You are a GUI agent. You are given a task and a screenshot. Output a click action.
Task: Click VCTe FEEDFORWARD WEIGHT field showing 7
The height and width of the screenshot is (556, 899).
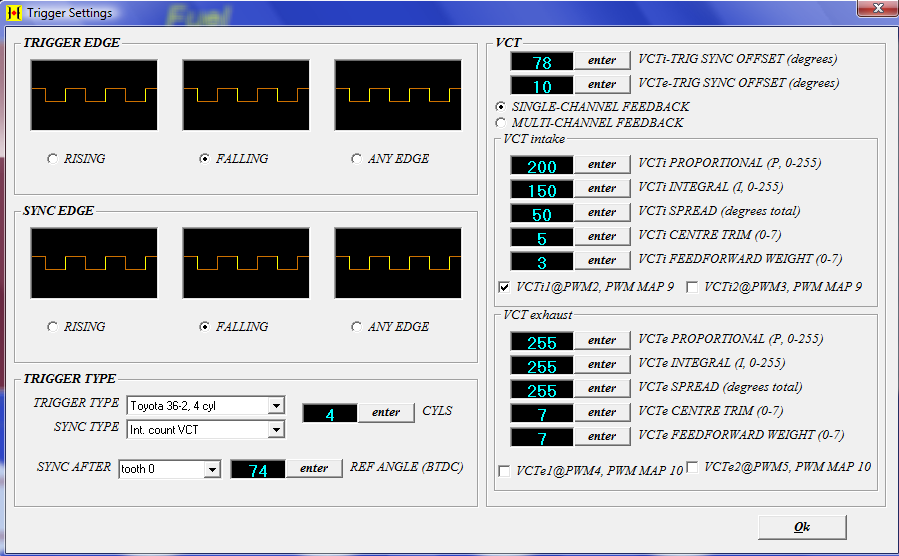pos(542,437)
